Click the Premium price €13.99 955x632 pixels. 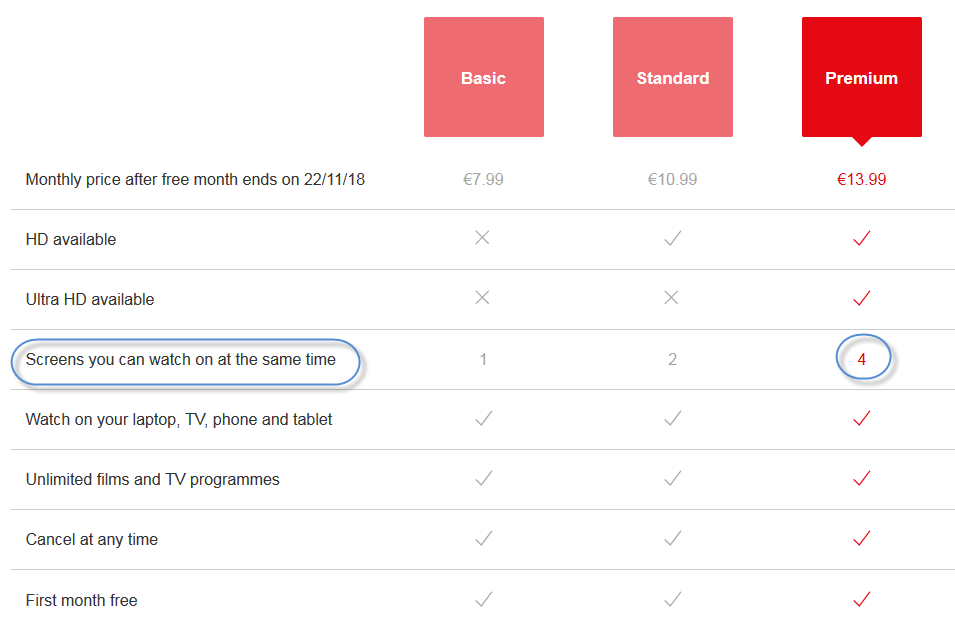pyautogui.click(x=861, y=180)
